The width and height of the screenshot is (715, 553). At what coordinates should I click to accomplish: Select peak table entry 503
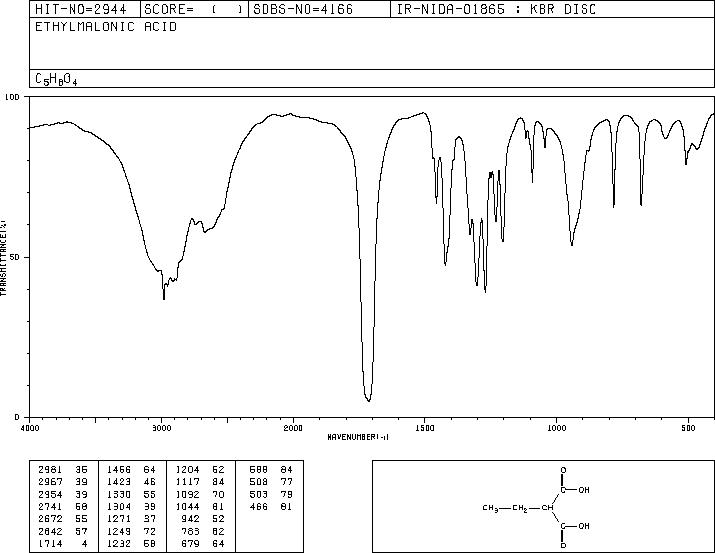click(271, 495)
